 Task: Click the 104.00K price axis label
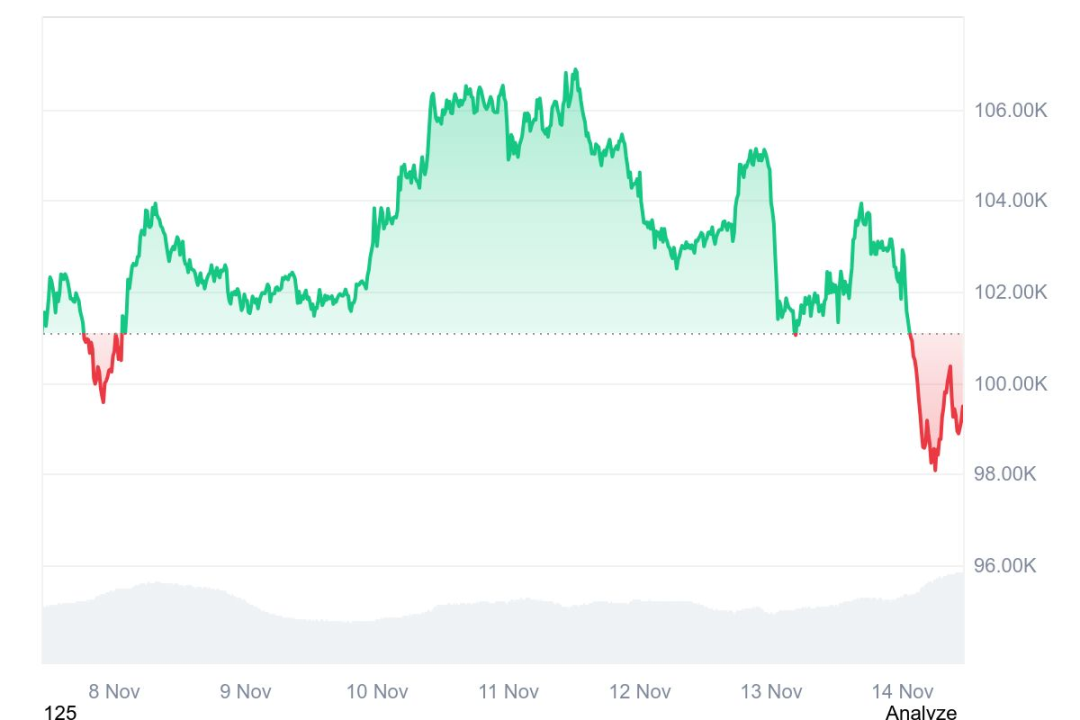coord(1011,201)
